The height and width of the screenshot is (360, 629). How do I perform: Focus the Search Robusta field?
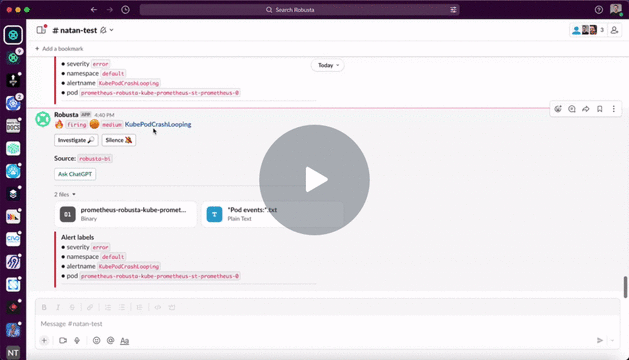pyautogui.click(x=299, y=10)
